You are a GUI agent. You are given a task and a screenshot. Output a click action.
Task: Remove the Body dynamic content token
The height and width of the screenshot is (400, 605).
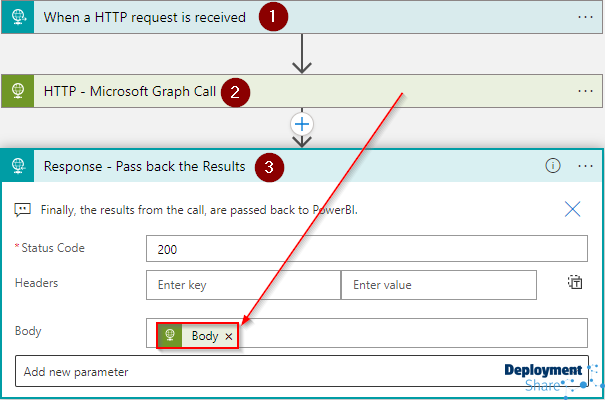(229, 337)
